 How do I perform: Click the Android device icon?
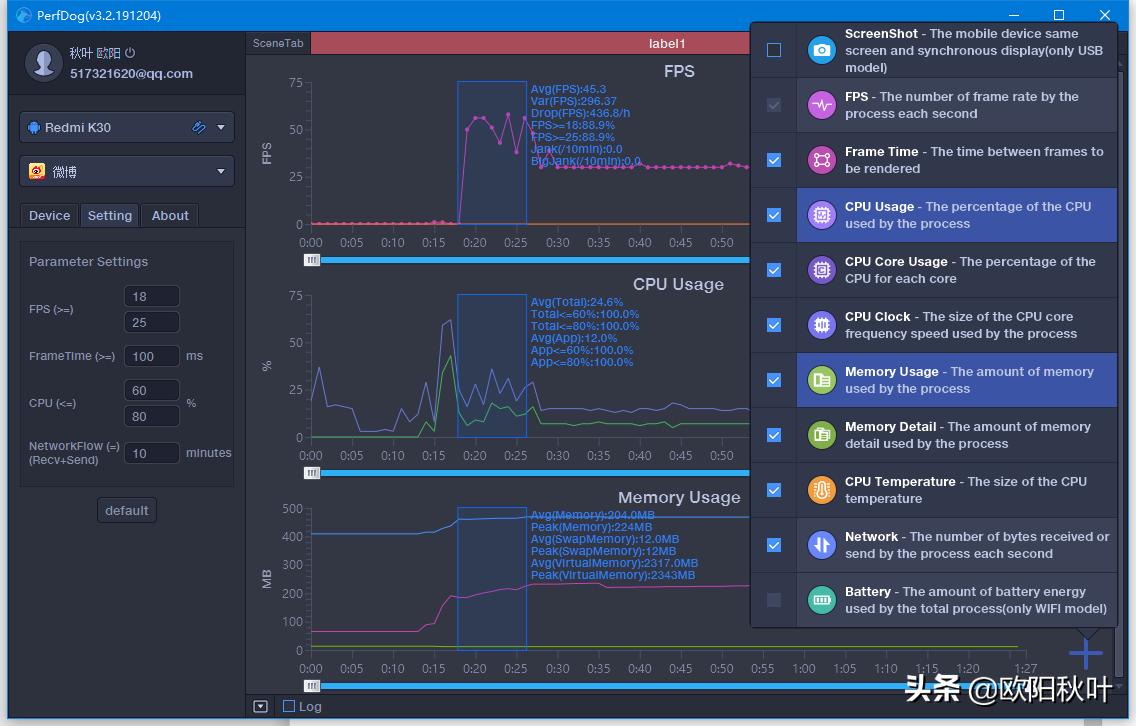tap(34, 128)
